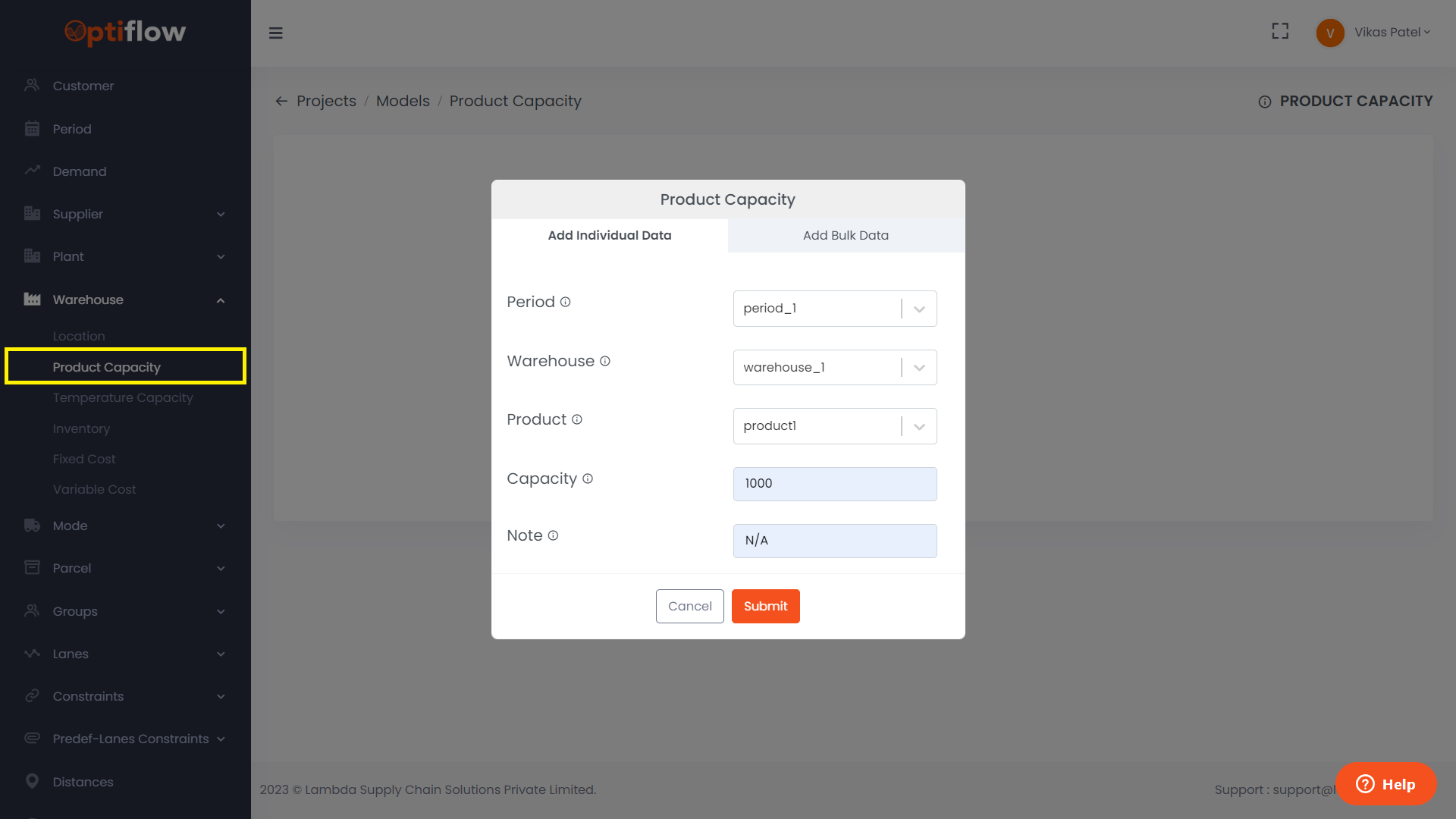The height and width of the screenshot is (819, 1456).
Task: Select the Distances location pin icon
Action: click(x=32, y=781)
